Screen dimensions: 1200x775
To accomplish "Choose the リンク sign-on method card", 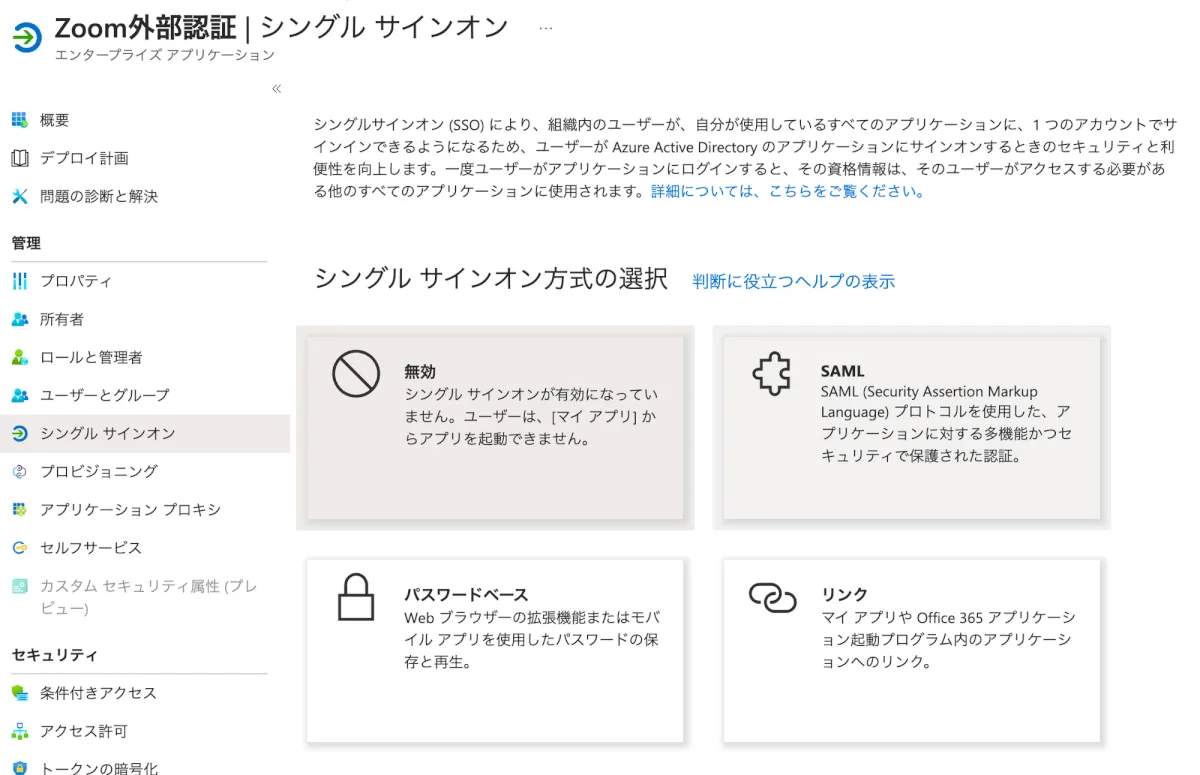I will 911,650.
